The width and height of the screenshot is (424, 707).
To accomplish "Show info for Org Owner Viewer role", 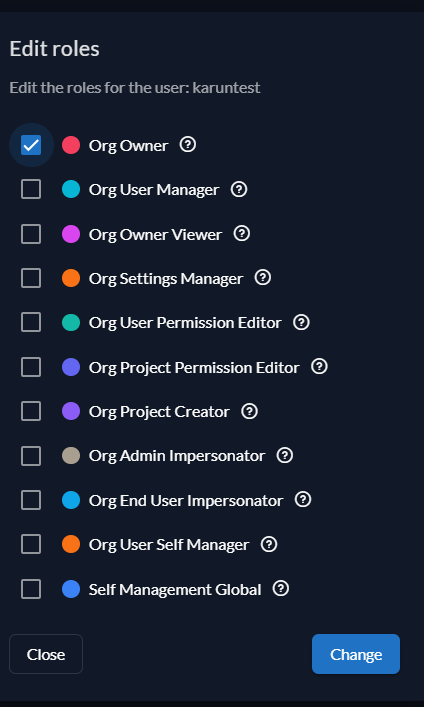I will tap(242, 234).
